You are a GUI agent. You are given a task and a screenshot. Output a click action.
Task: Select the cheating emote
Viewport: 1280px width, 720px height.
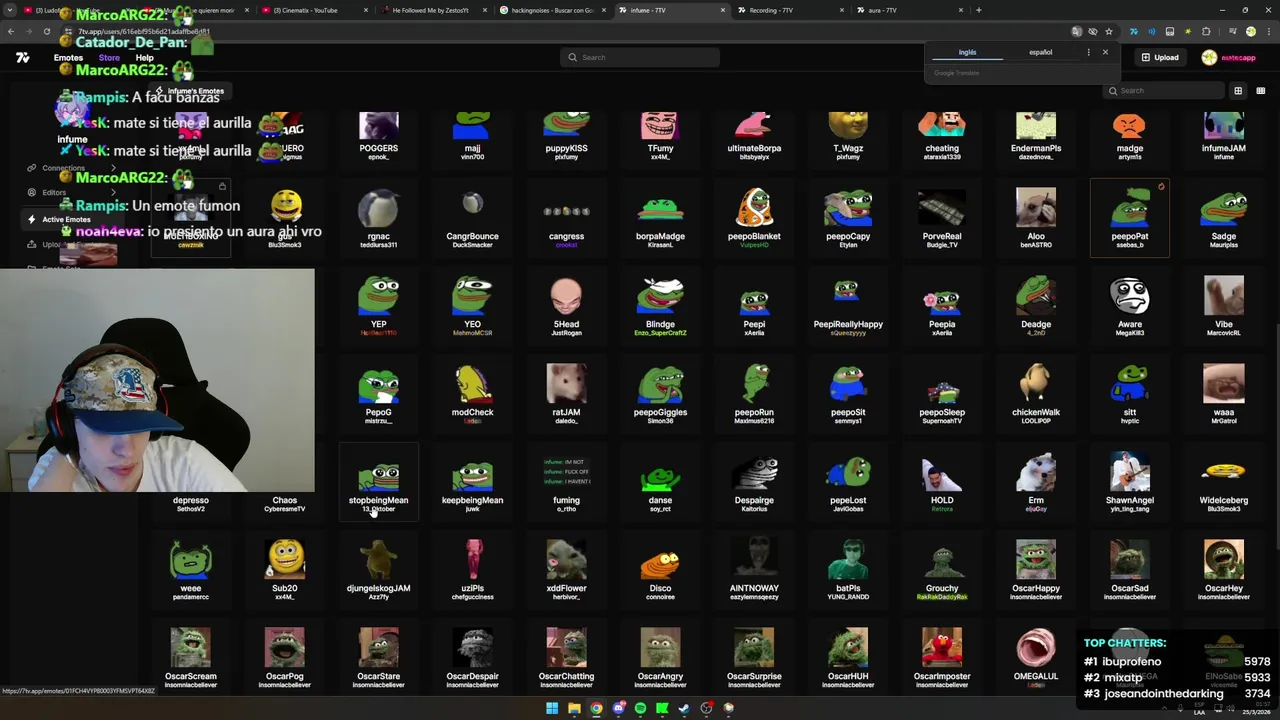point(942,136)
